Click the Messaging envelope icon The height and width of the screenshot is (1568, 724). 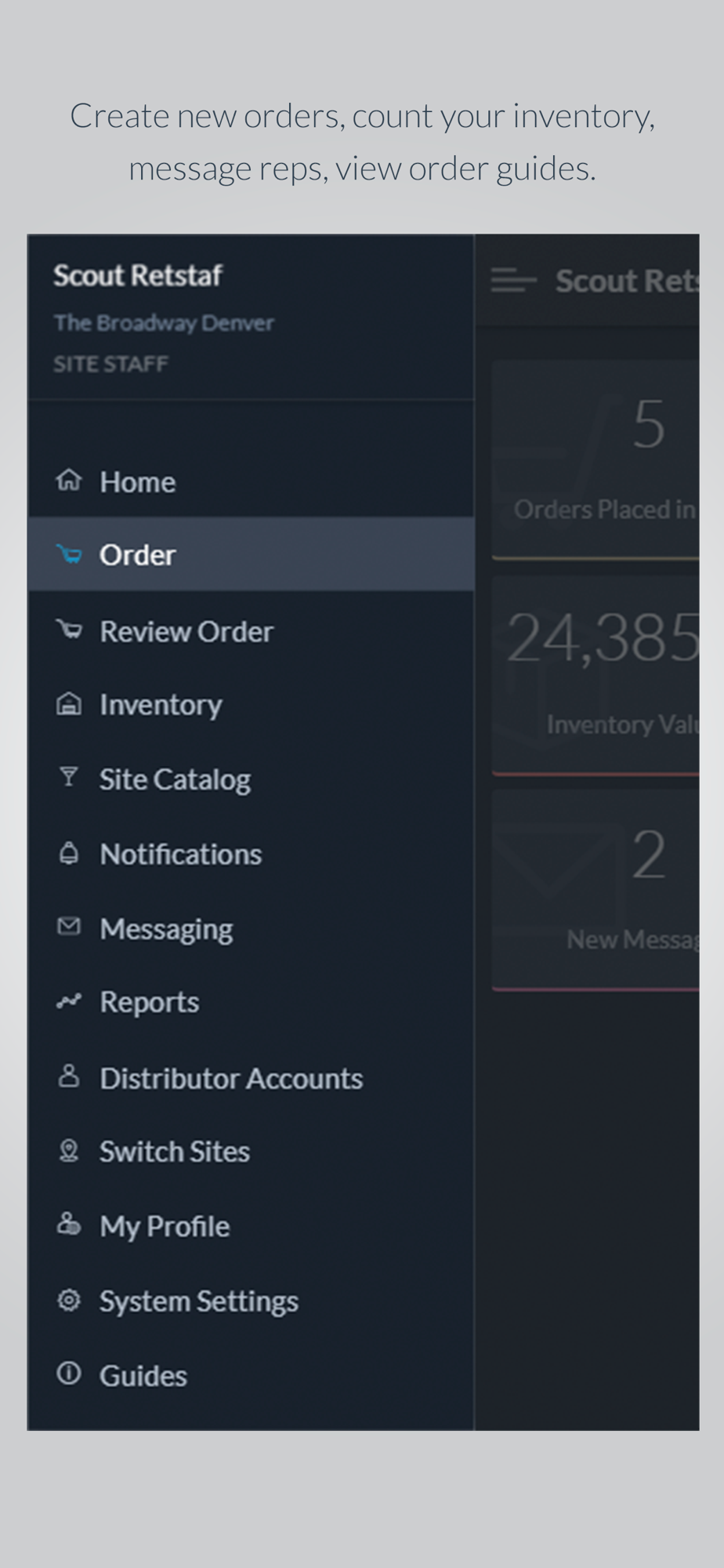pos(69,927)
